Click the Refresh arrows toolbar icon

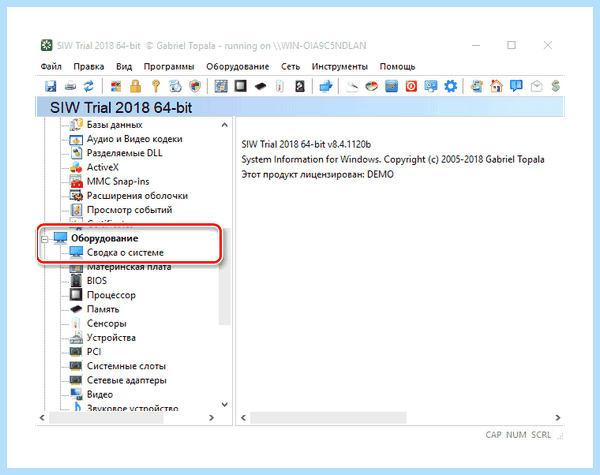tap(89, 86)
